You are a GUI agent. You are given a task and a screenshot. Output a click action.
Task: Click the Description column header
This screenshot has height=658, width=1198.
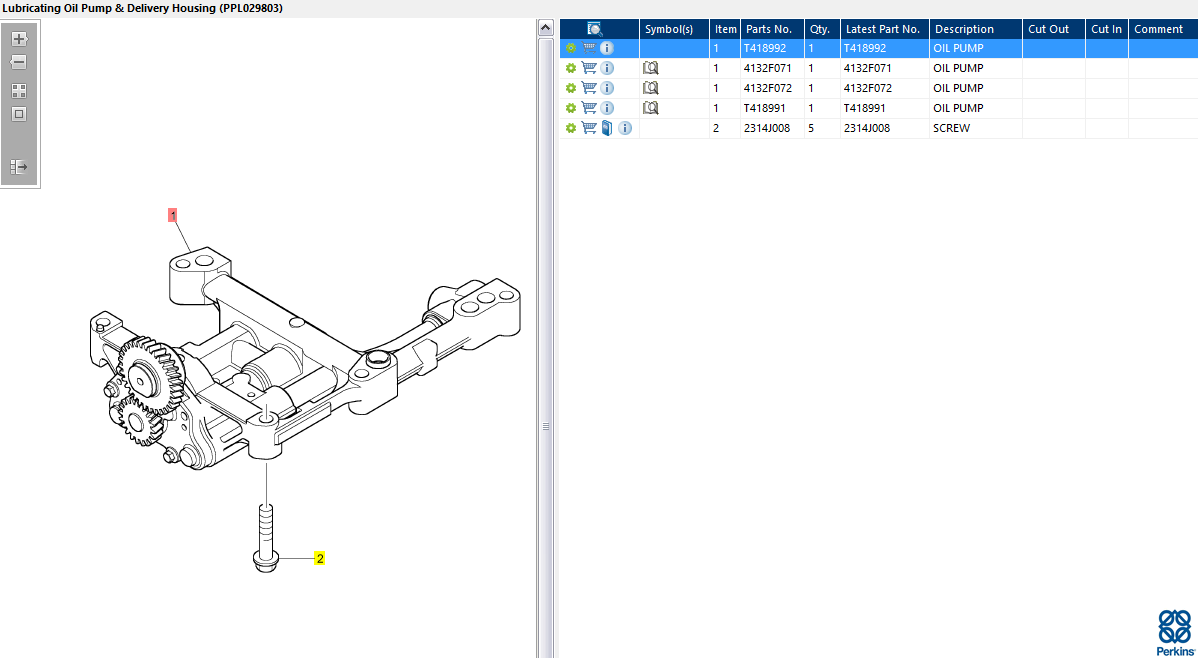click(x=964, y=29)
